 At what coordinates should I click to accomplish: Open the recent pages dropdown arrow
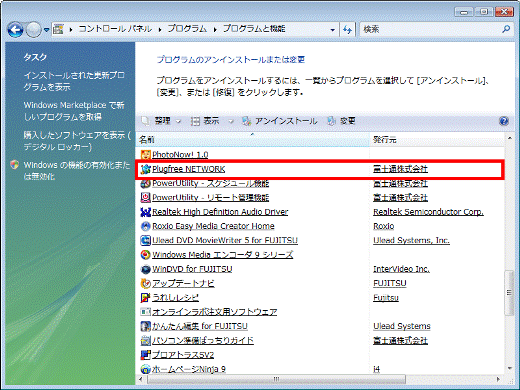pyautogui.click(x=46, y=30)
